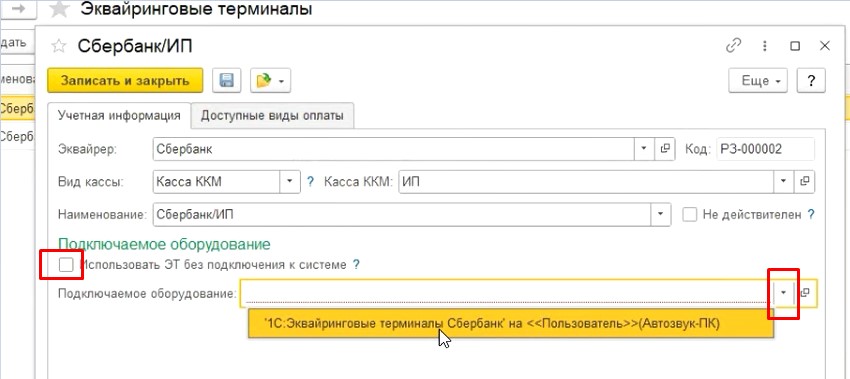Open help with the ? button
The height and width of the screenshot is (379, 850).
[811, 81]
